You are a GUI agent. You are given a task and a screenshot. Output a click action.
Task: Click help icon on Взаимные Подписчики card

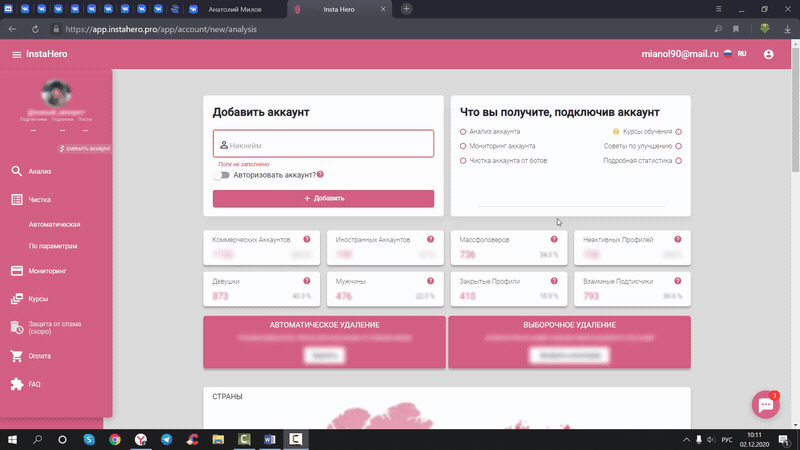click(678, 281)
